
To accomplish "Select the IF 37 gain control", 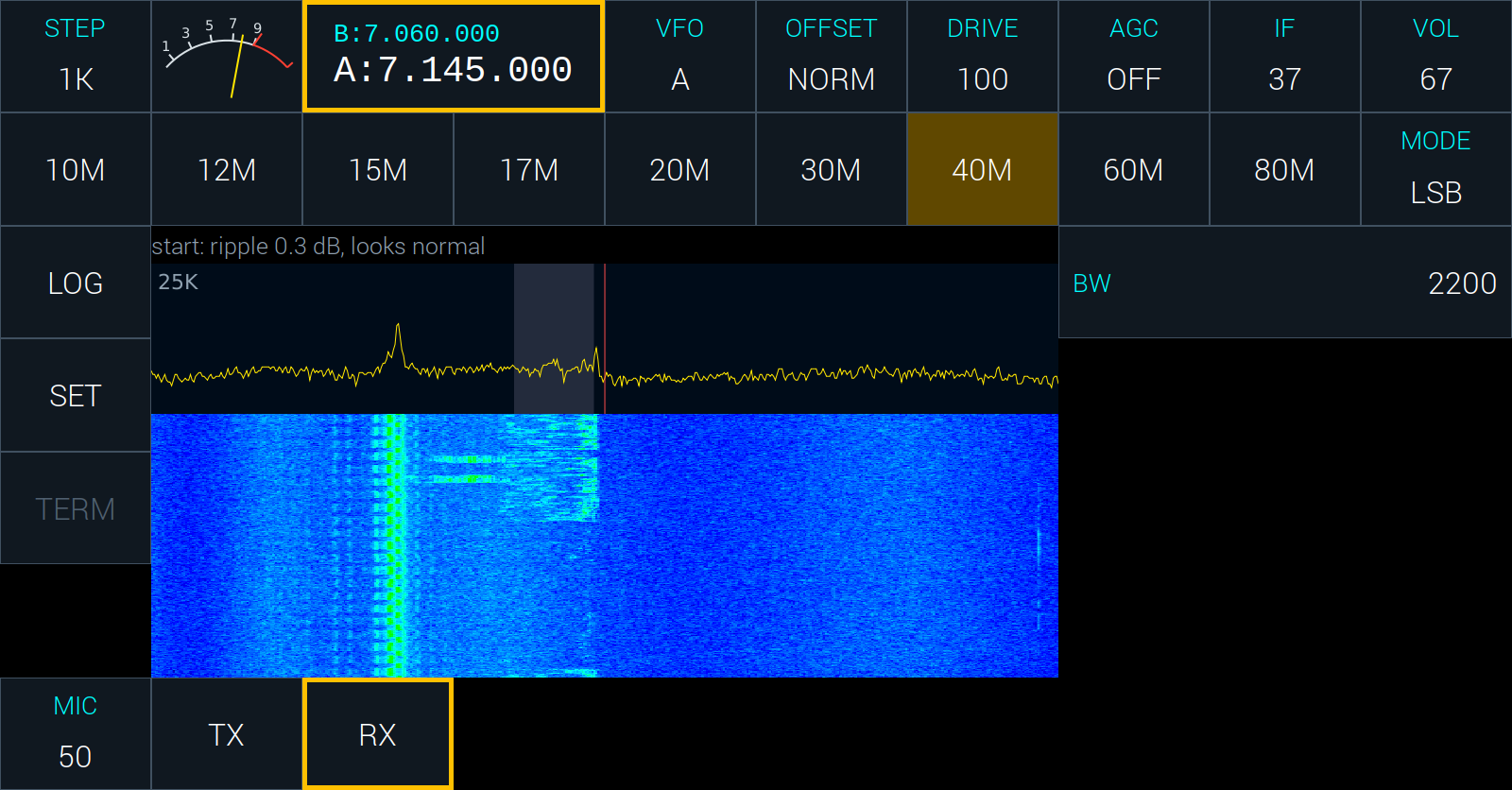I will (1285, 56).
